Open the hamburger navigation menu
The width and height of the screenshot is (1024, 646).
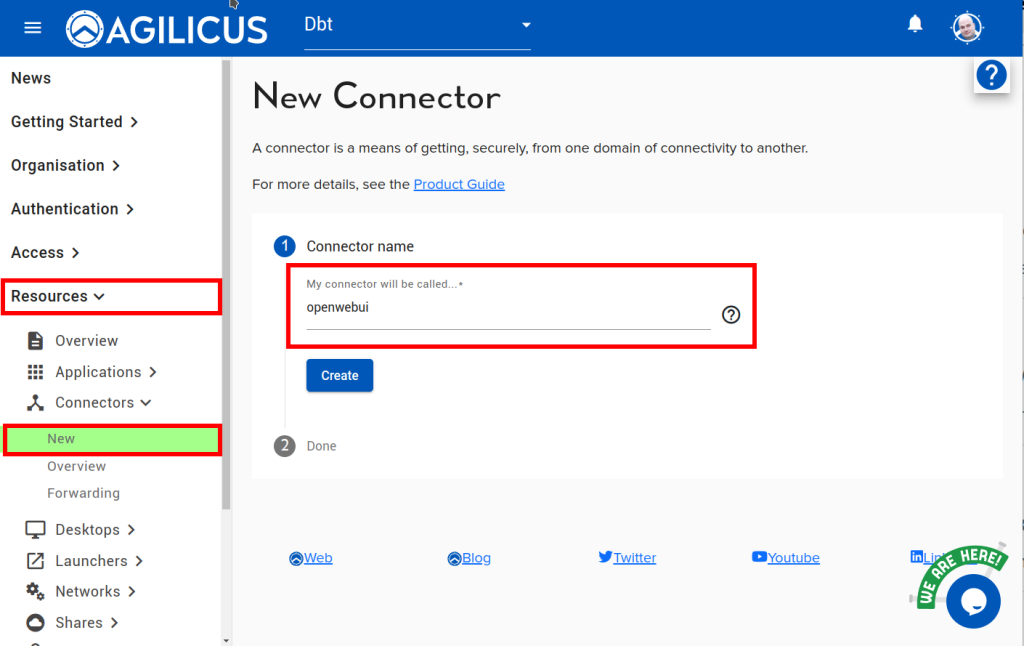33,27
